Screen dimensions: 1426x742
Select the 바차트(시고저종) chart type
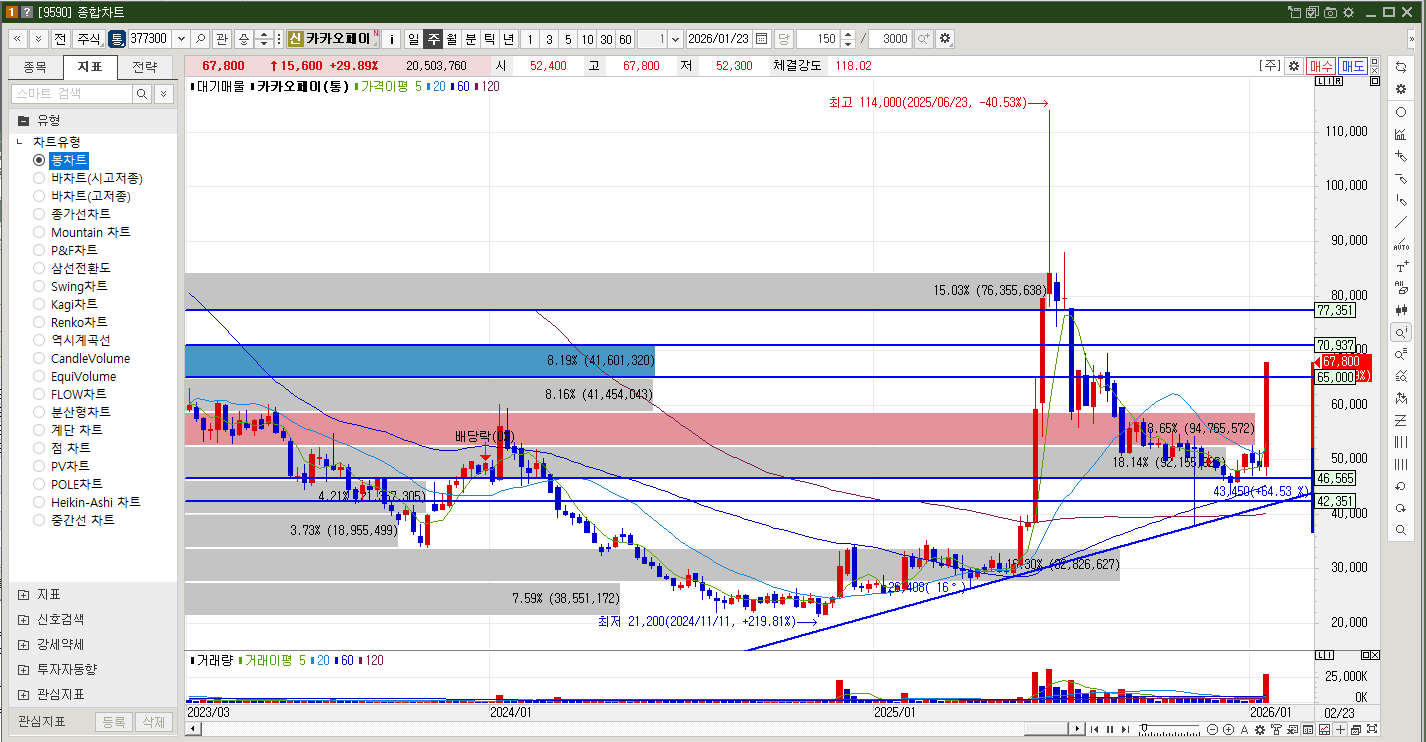click(40, 178)
